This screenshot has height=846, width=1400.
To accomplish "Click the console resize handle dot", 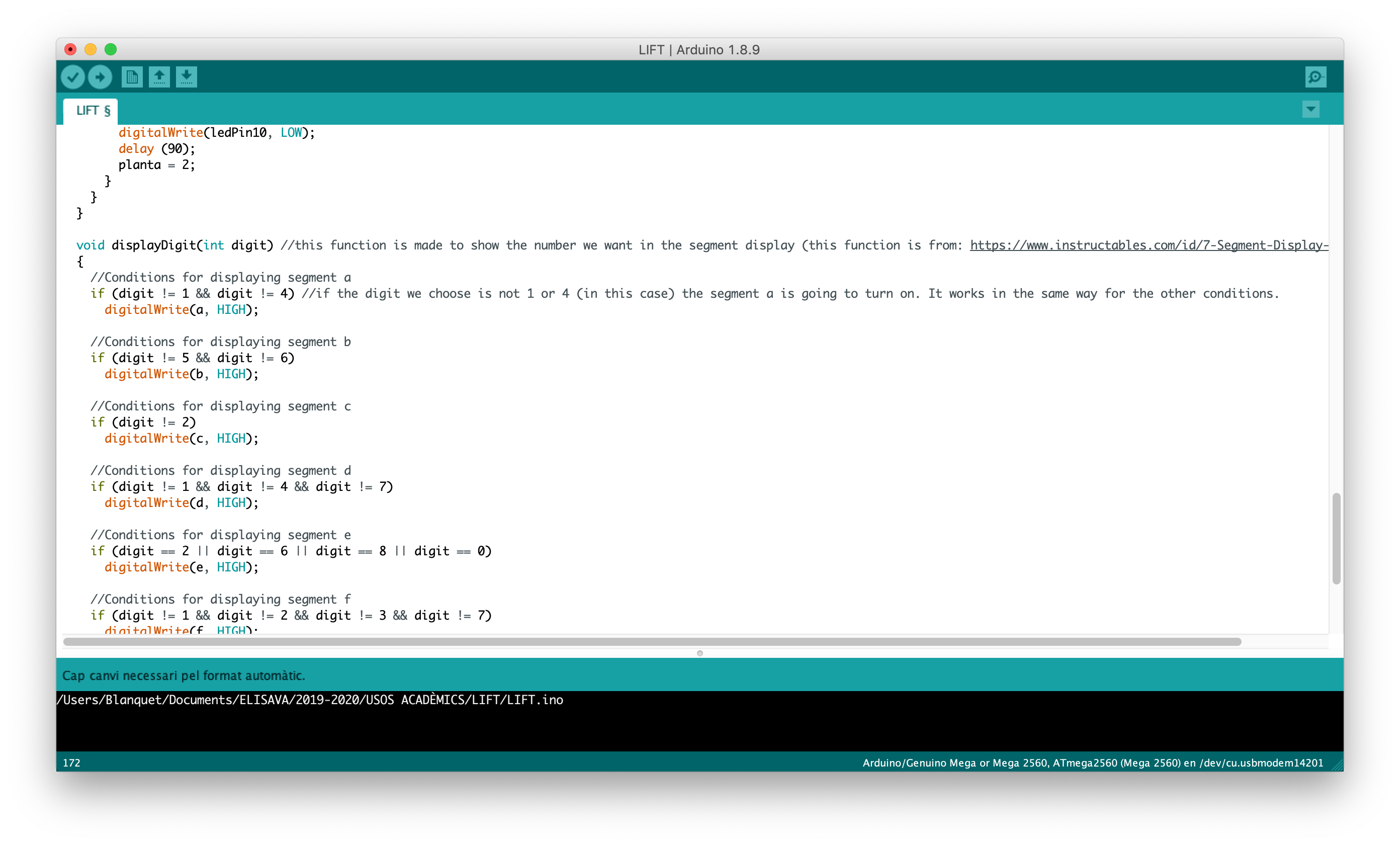I will [700, 653].
